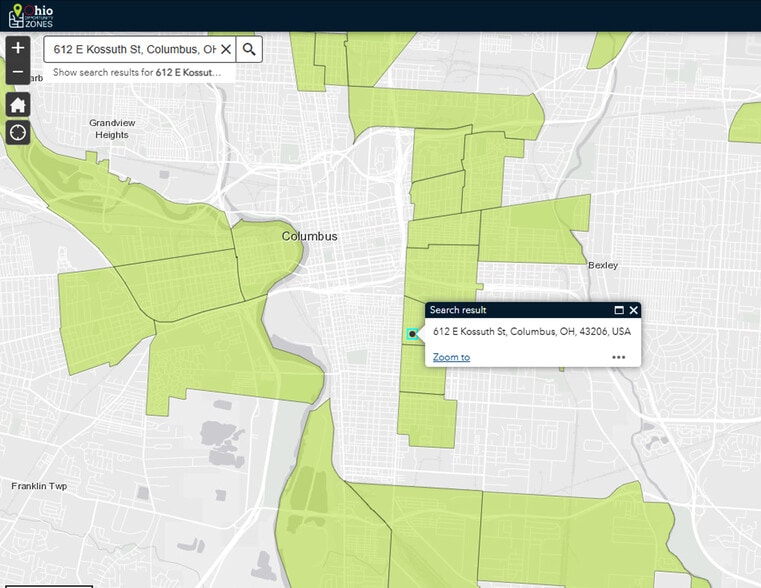Clear the address search text
The width and height of the screenshot is (761, 588).
click(x=226, y=49)
